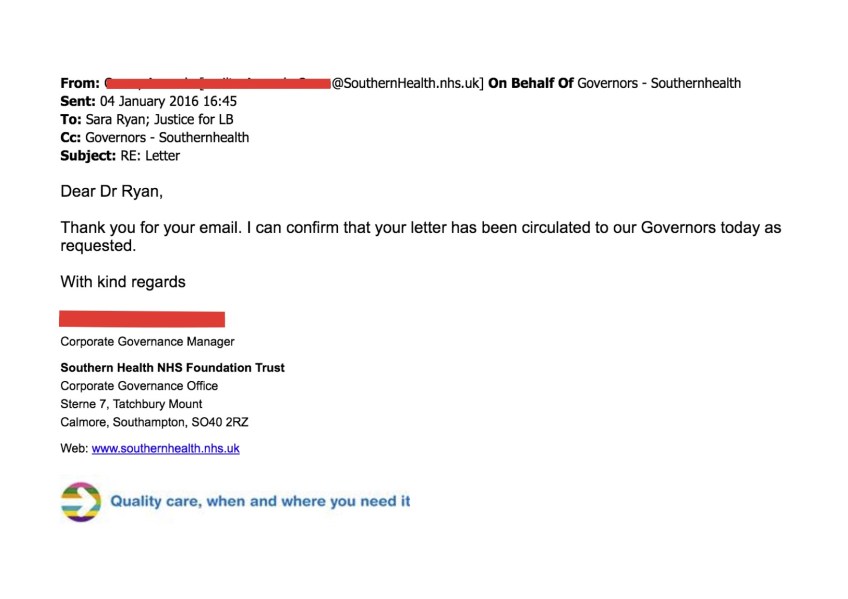Select the @SouthernHealth.nhs.uk email address

click(407, 84)
